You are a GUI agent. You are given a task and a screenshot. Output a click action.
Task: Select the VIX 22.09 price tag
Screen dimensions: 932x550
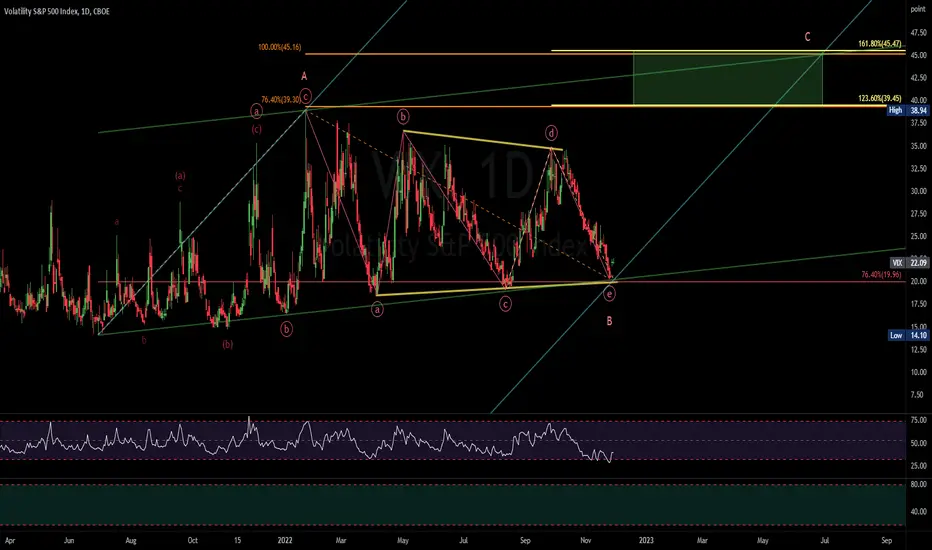[909, 263]
